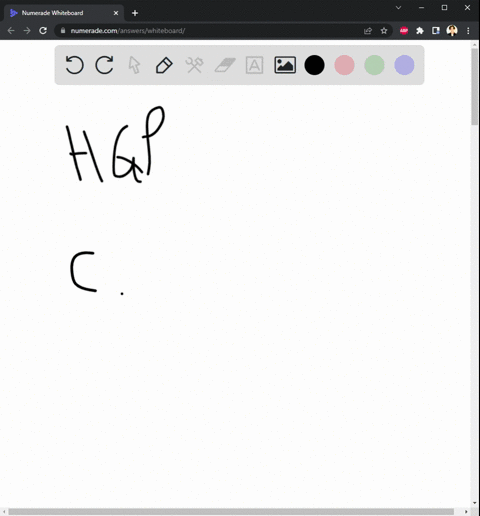
Task: Choose the green pen color
Action: click(x=374, y=65)
